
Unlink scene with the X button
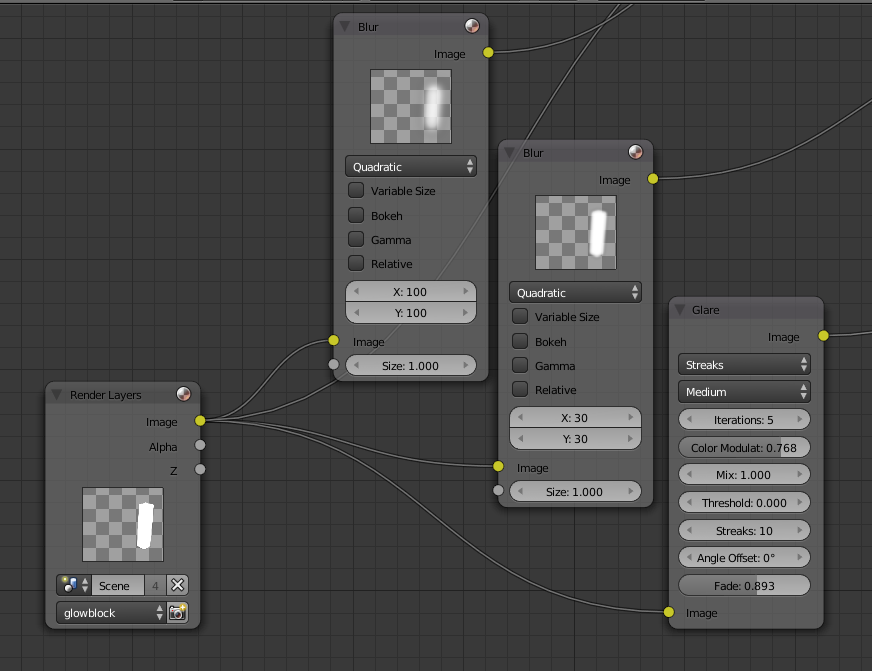tap(177, 585)
